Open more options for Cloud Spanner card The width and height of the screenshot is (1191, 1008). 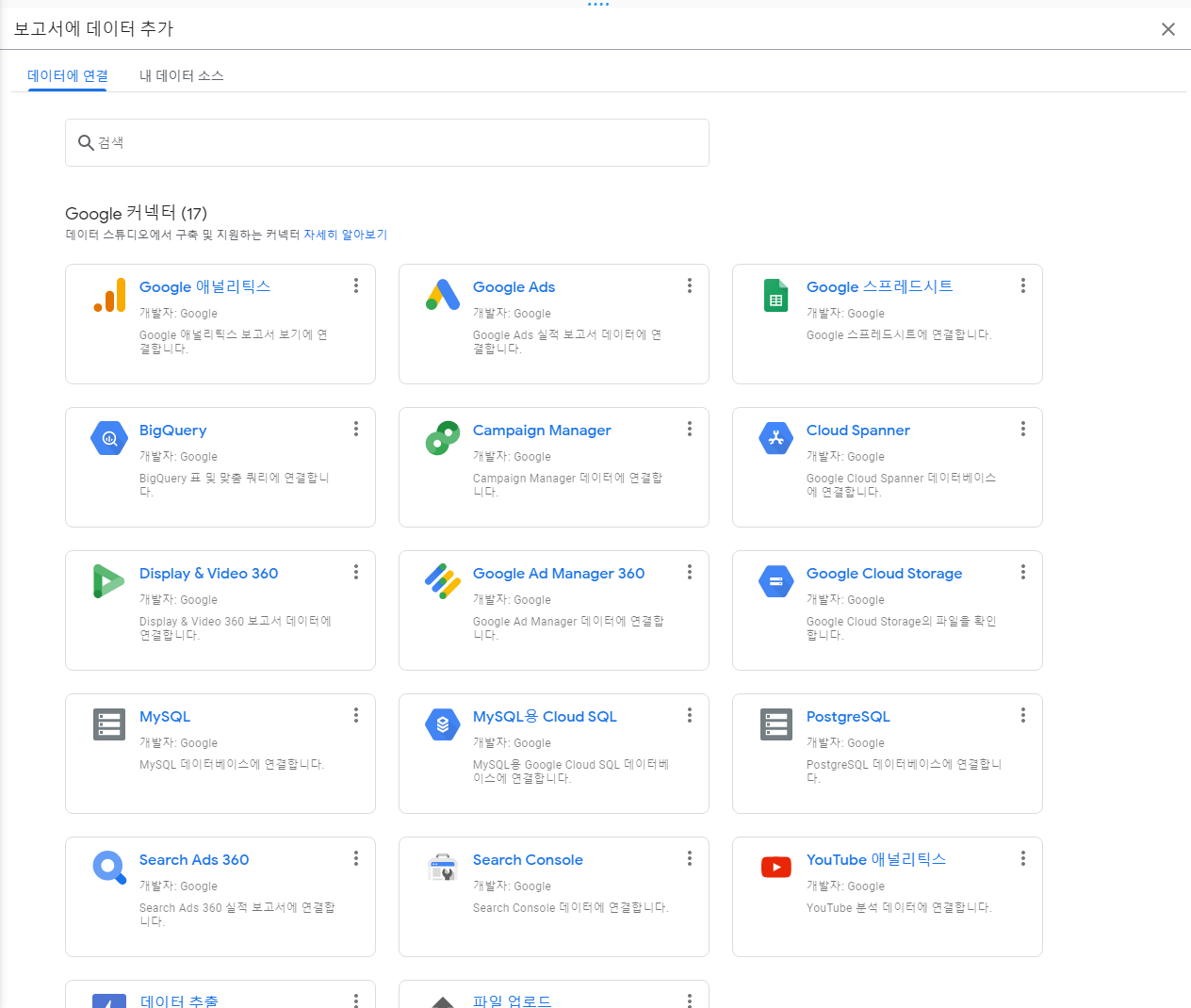click(x=1023, y=429)
